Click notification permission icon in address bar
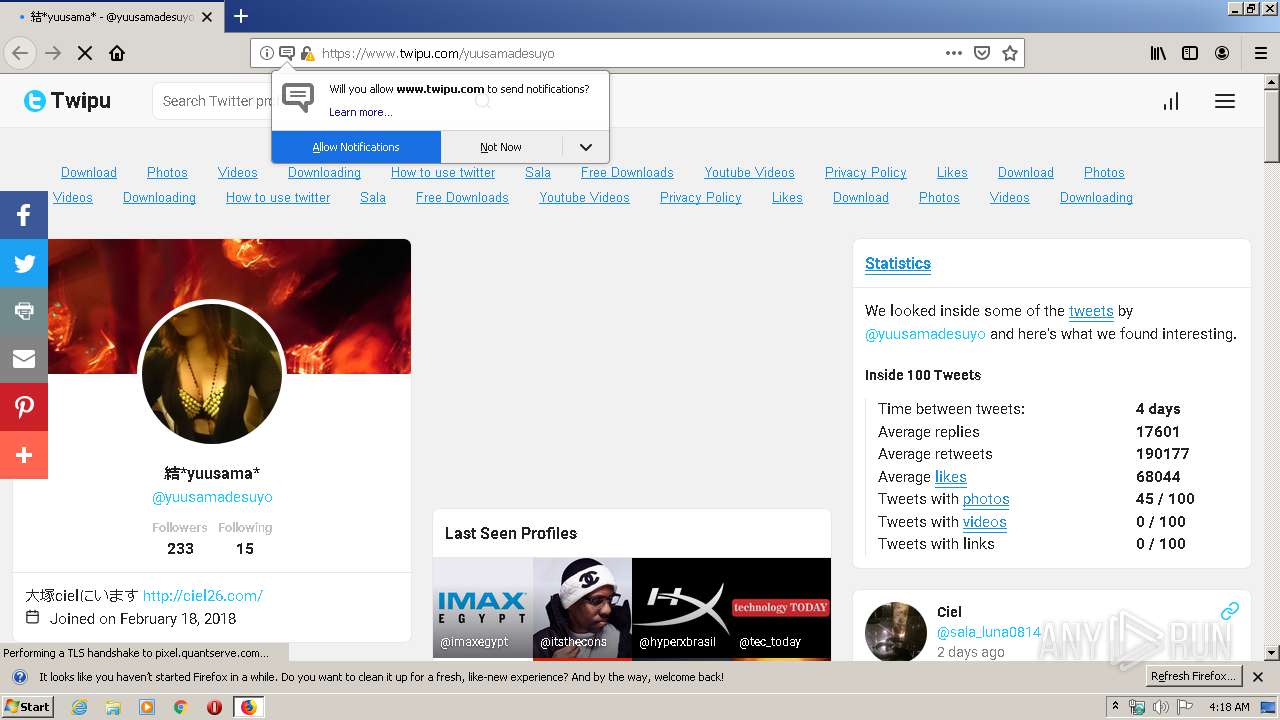The width and height of the screenshot is (1280, 720). point(287,53)
